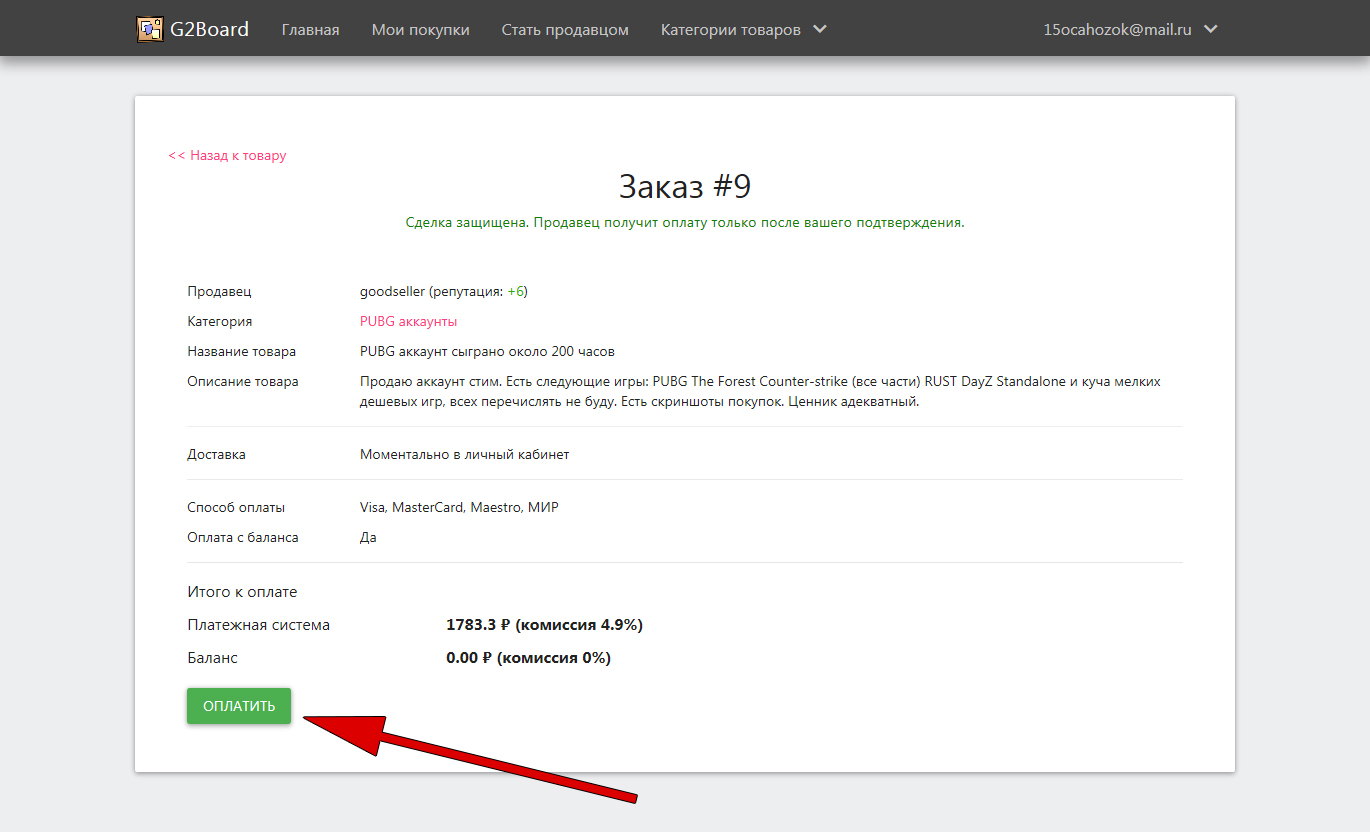Expand Категории товаров dropdown
The image size is (1370, 832).
click(x=744, y=30)
